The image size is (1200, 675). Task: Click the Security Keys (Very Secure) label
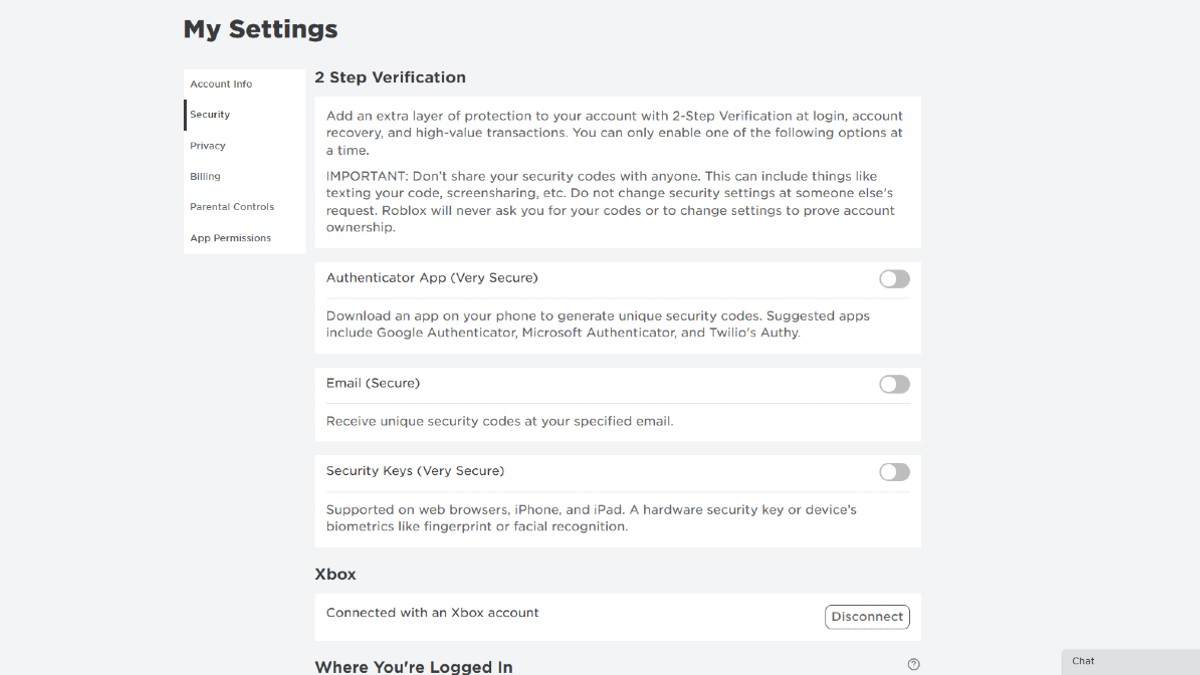[415, 470]
